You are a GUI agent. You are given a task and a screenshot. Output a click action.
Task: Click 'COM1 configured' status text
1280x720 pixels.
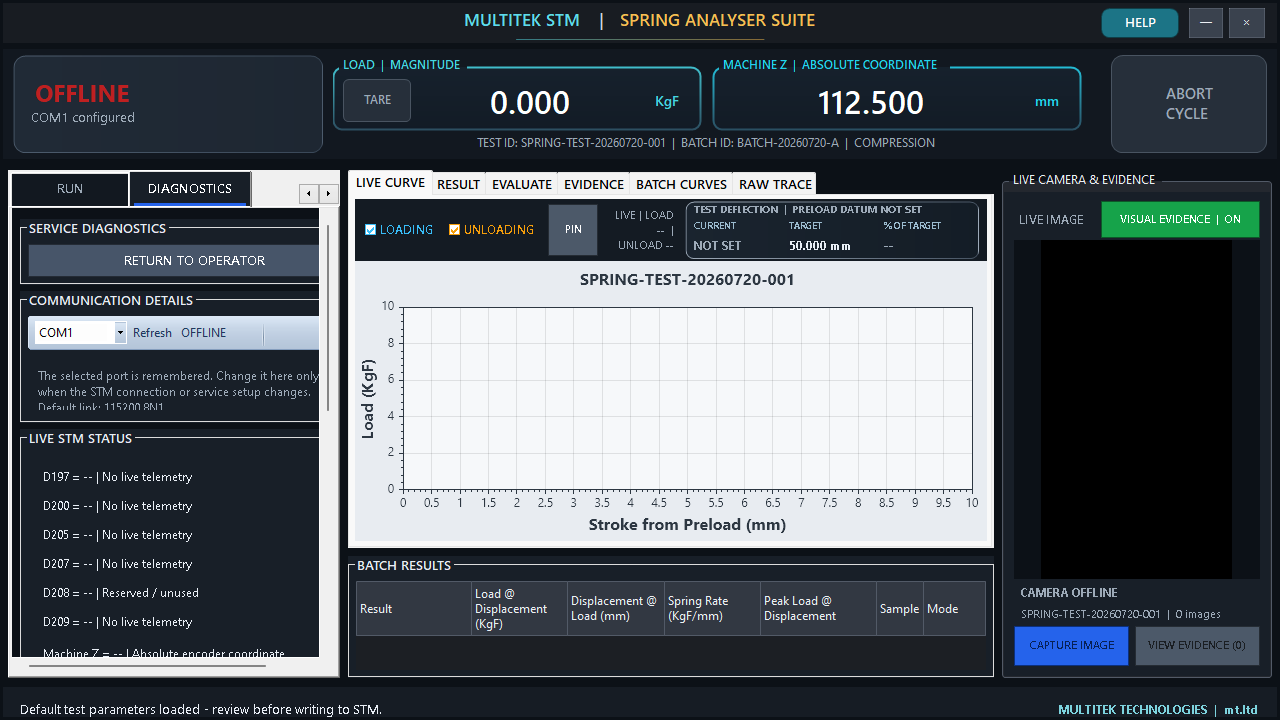[83, 118]
